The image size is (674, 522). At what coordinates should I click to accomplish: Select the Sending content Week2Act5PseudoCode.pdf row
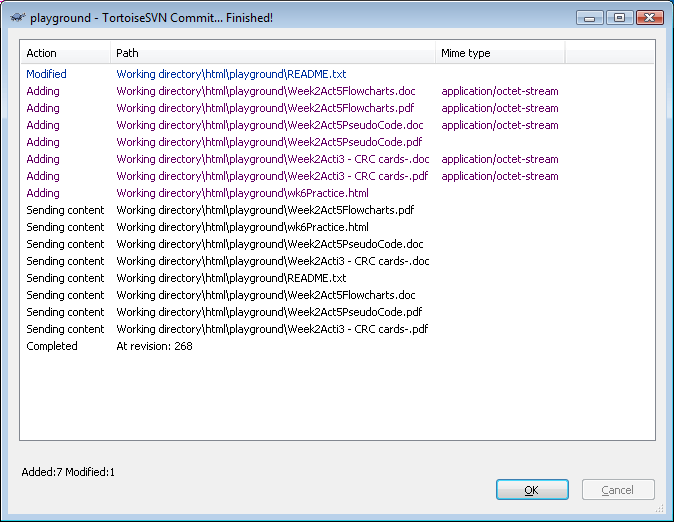coord(269,312)
